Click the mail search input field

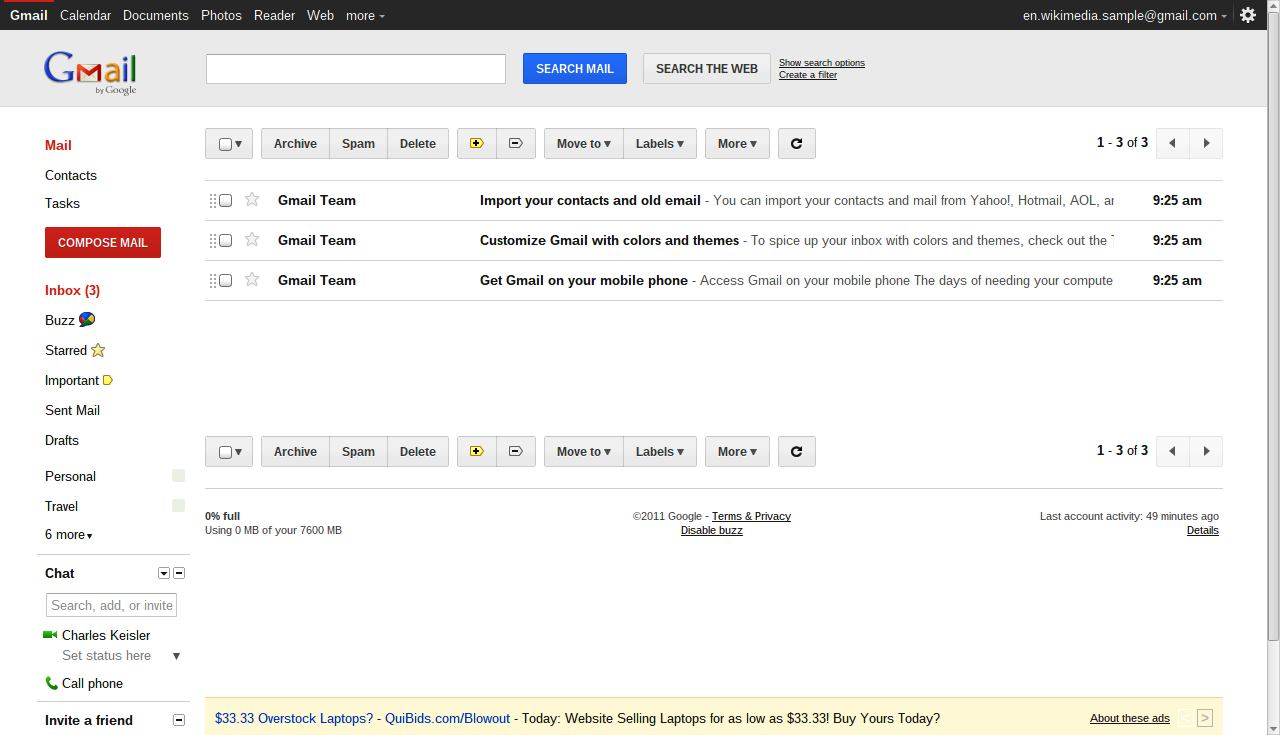pos(356,69)
